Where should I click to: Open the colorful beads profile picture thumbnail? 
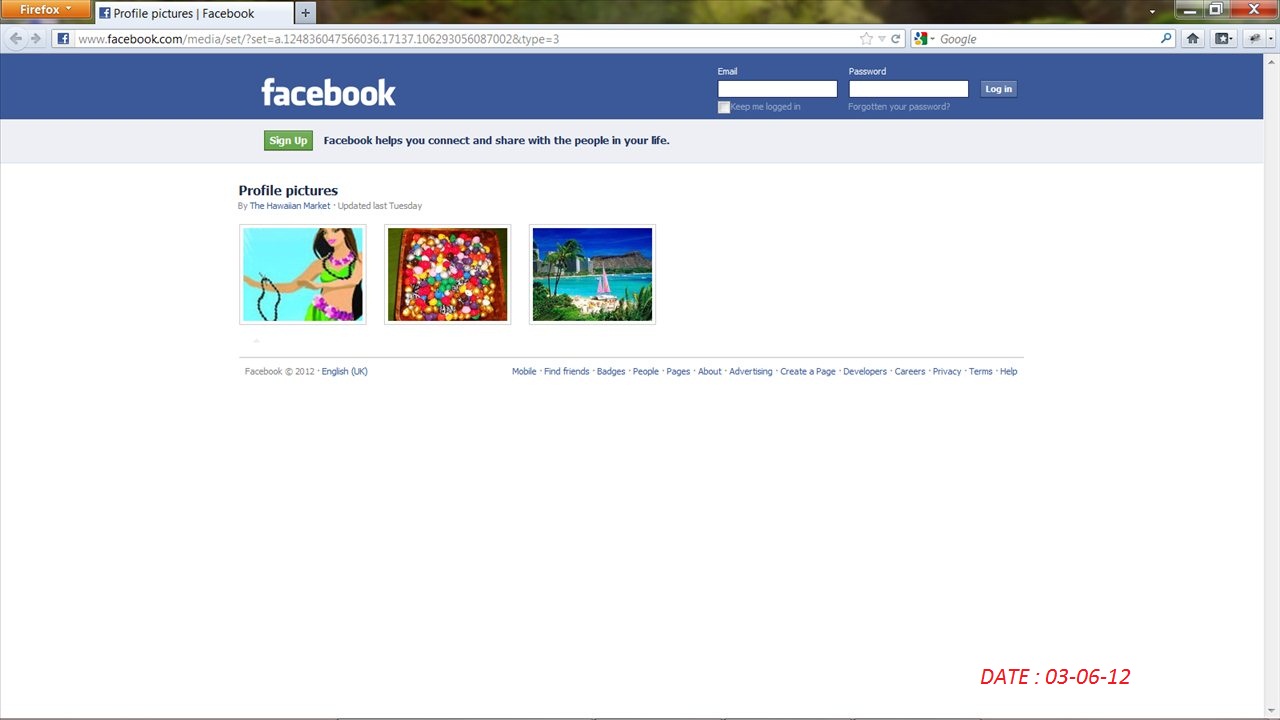coord(447,275)
